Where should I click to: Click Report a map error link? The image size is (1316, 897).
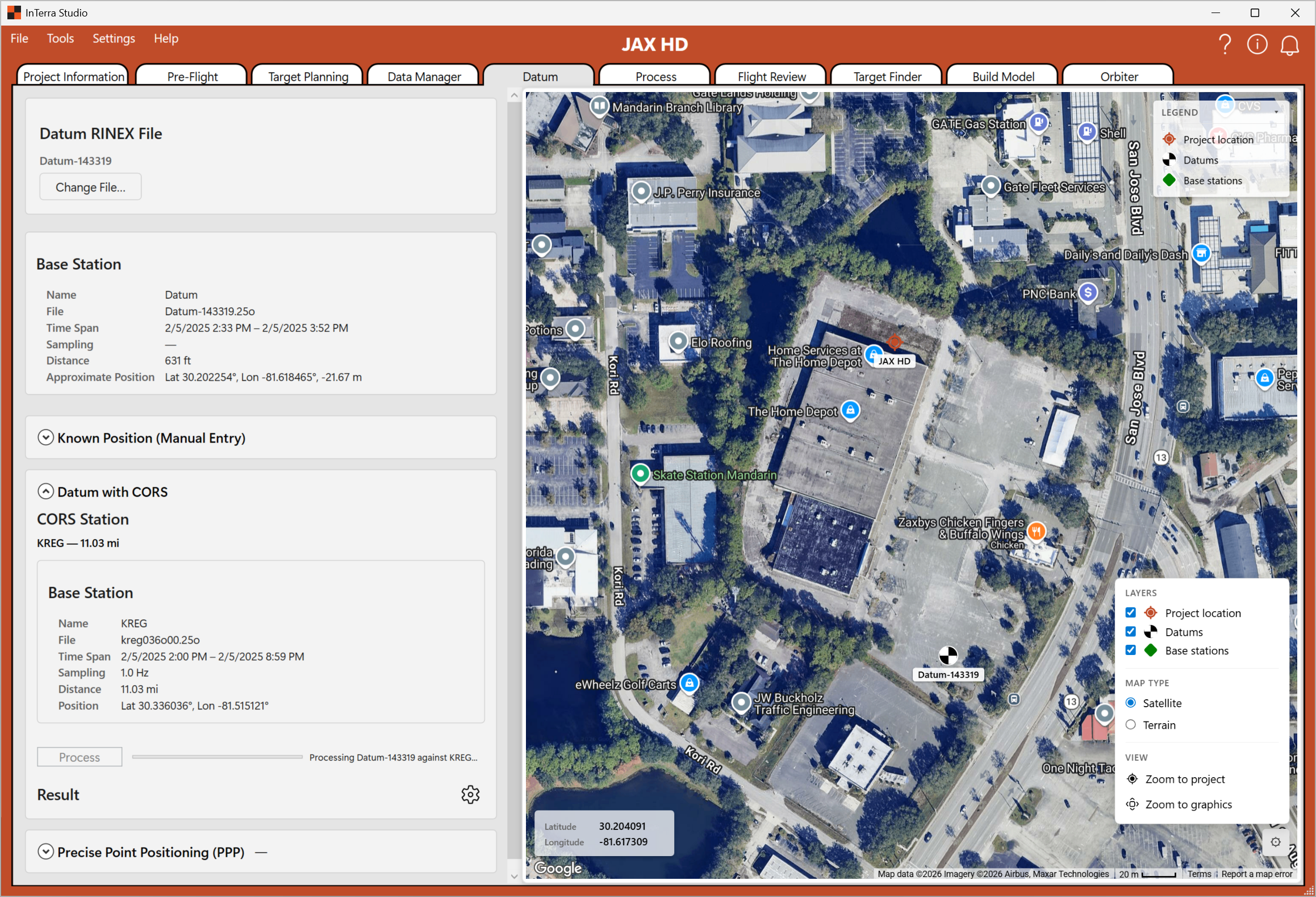point(1256,874)
